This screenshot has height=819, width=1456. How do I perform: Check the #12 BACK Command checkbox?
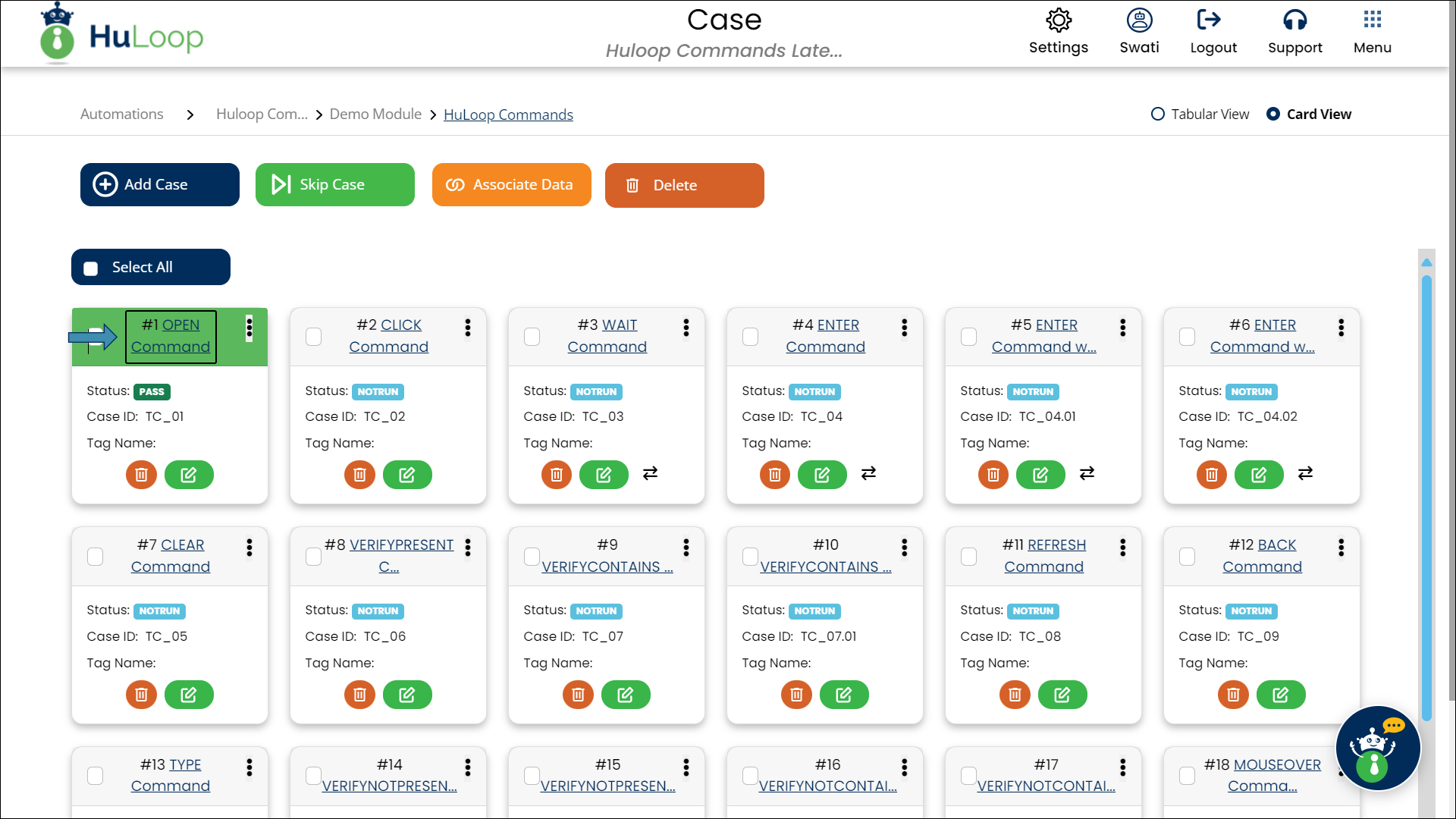click(1187, 556)
